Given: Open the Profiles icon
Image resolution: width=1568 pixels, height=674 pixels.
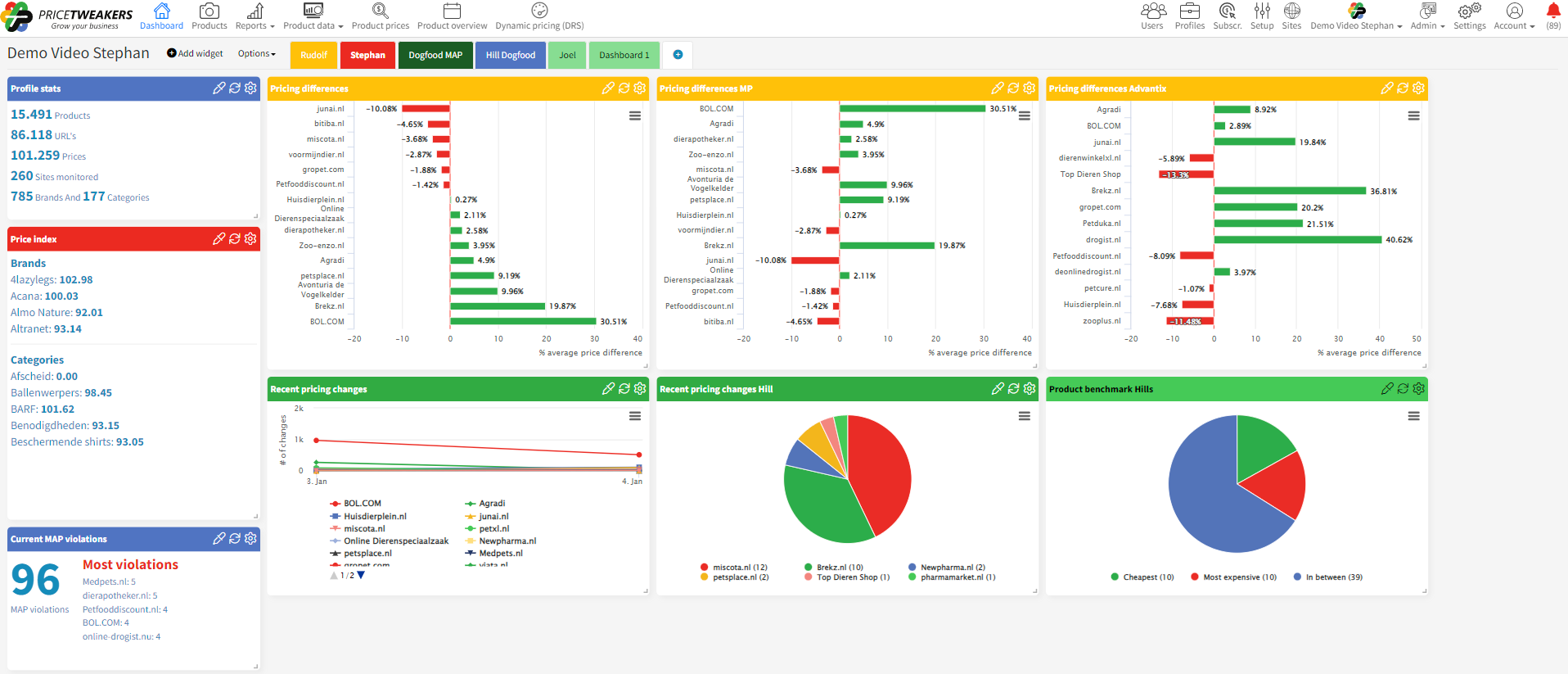Looking at the screenshot, I should pyautogui.click(x=1190, y=11).
